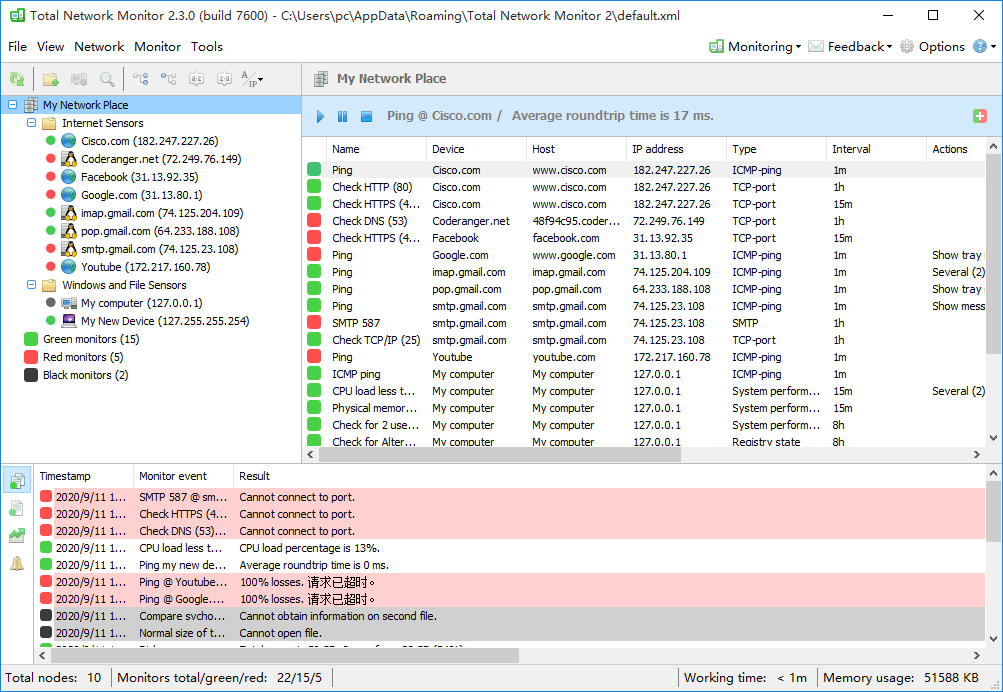Click the My Network Place header icon
Viewport: 1003px width, 692px height.
(320, 79)
